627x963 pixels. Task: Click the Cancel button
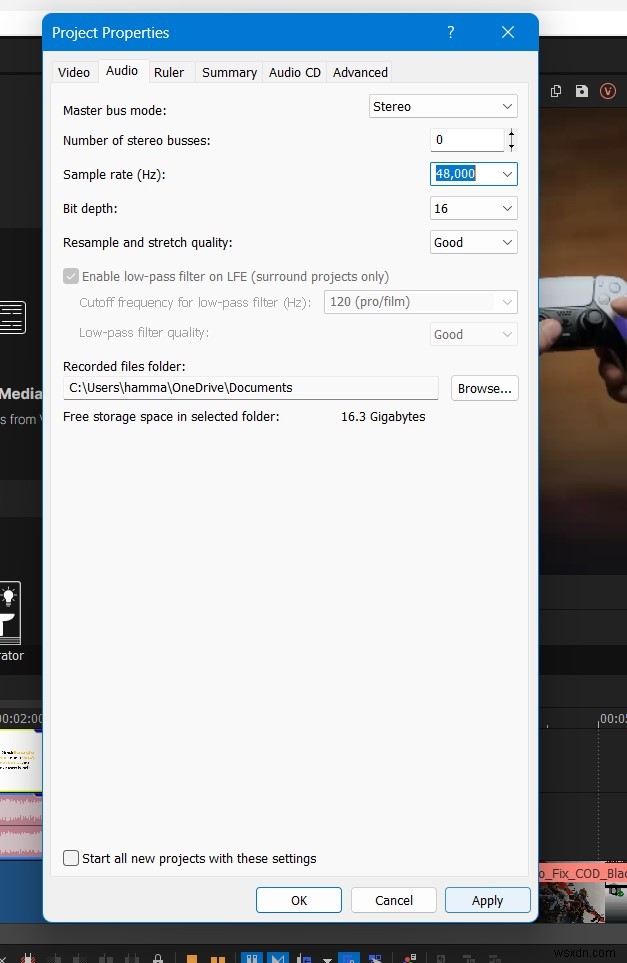[x=394, y=900]
